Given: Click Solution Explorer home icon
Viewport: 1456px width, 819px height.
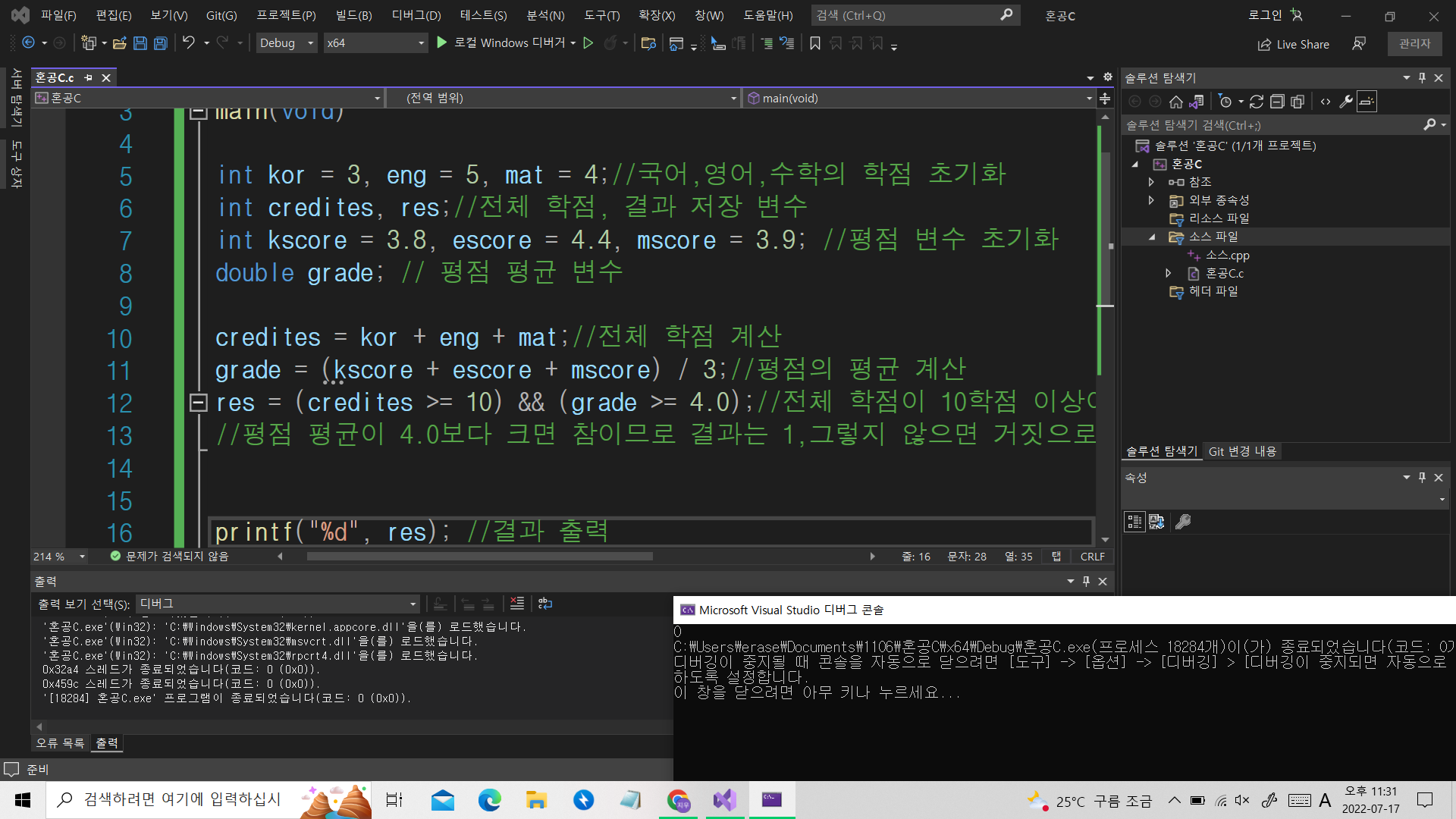Looking at the screenshot, I should click(x=1175, y=102).
